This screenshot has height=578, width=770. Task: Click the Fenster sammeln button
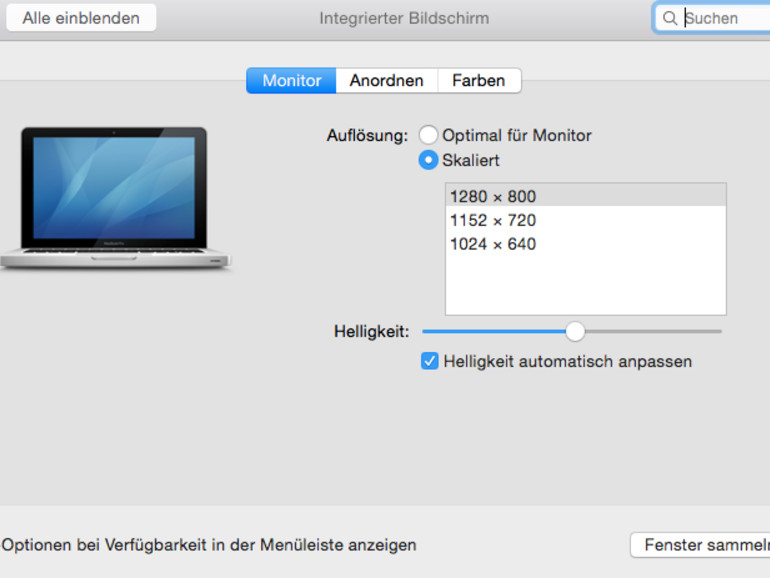tap(701, 545)
